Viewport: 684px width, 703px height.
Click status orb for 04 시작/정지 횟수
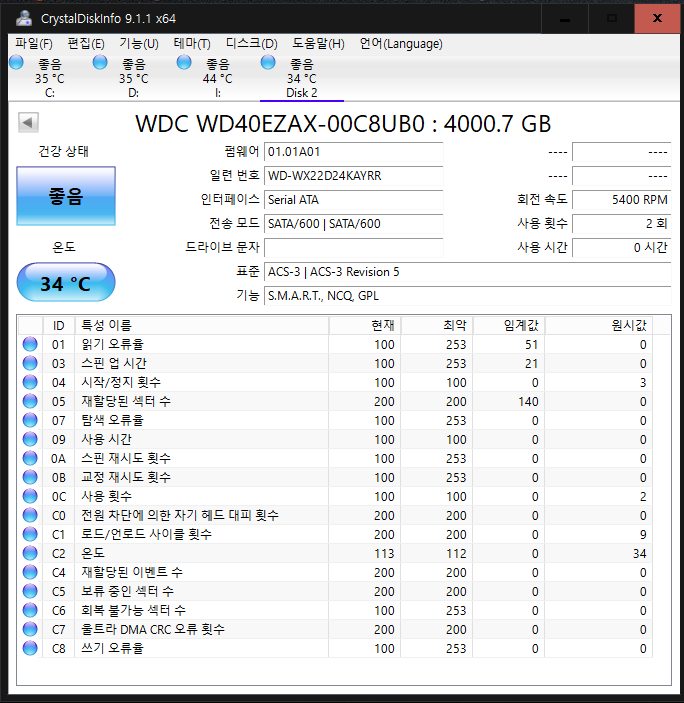point(30,382)
